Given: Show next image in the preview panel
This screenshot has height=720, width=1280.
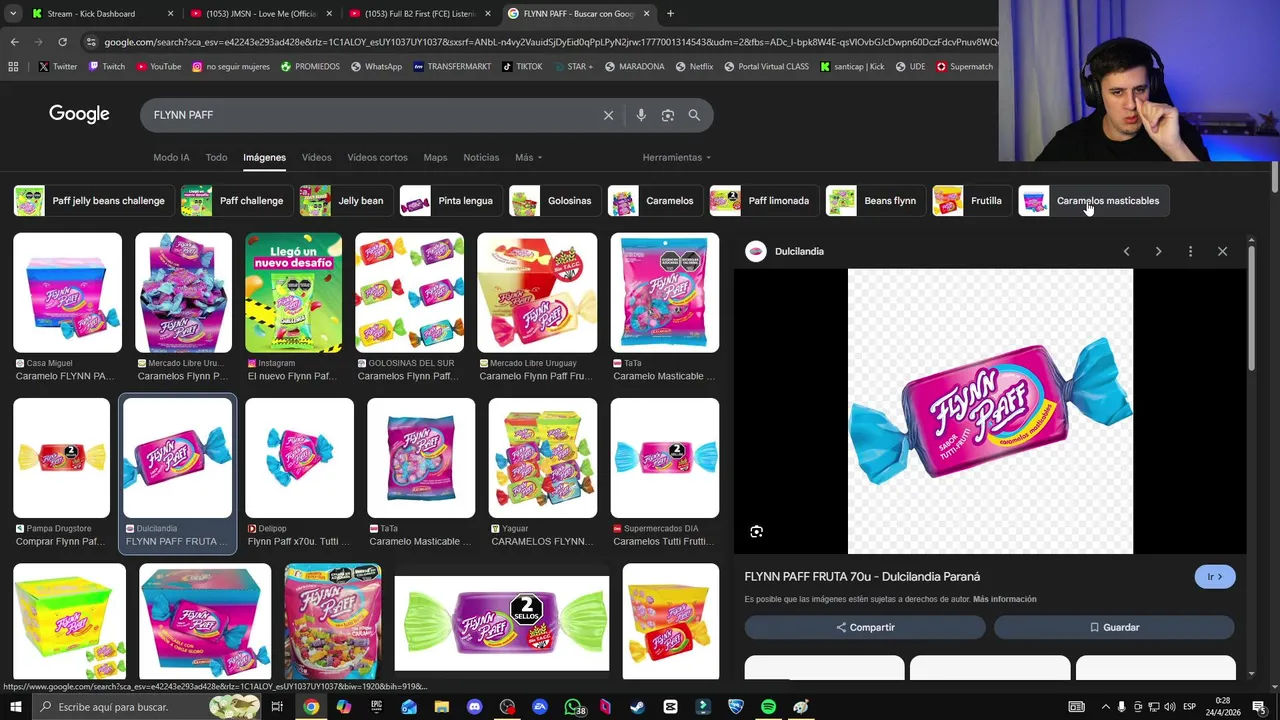Looking at the screenshot, I should pyautogui.click(x=1158, y=251).
